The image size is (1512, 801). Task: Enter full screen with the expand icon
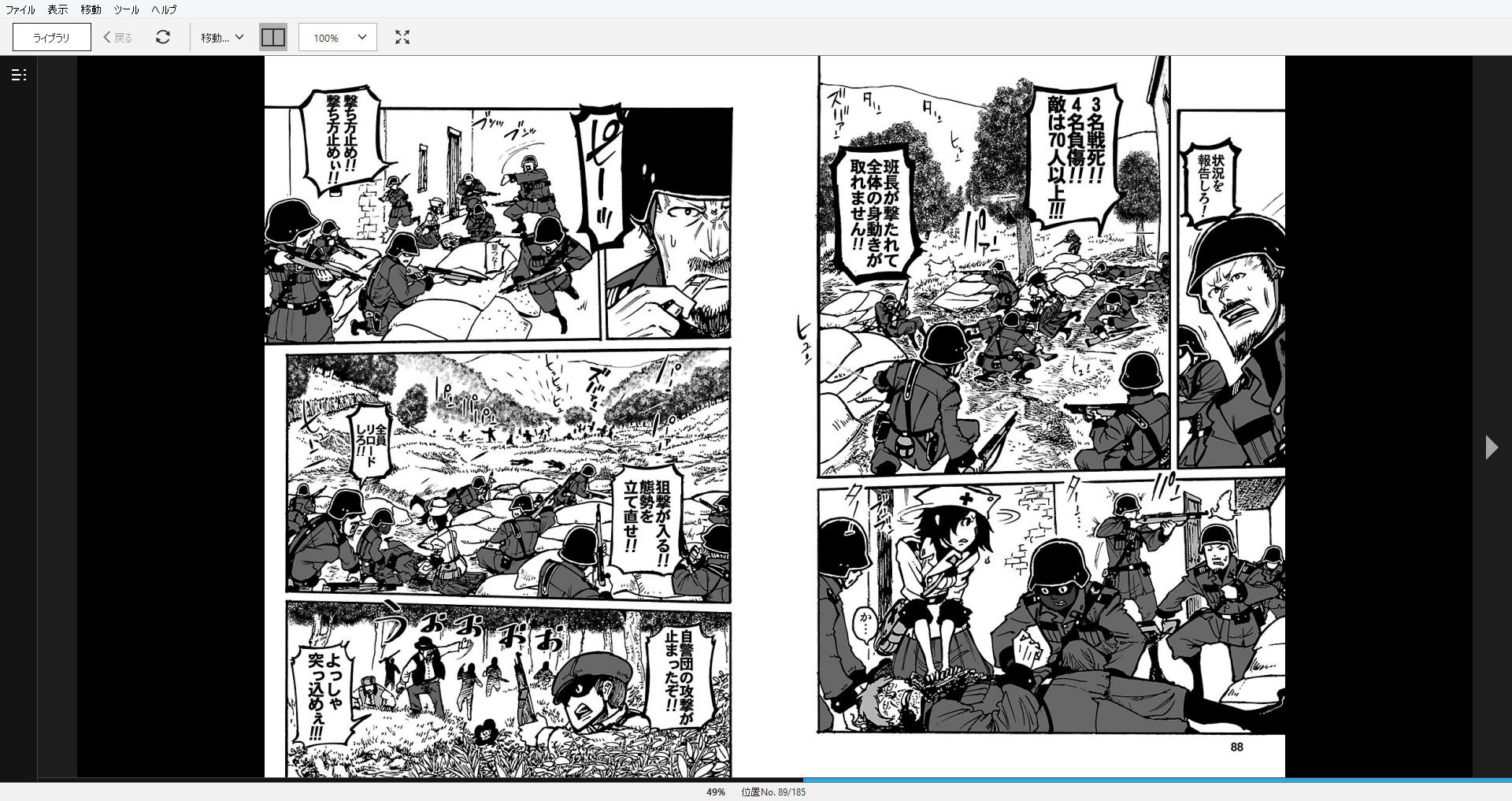click(402, 37)
